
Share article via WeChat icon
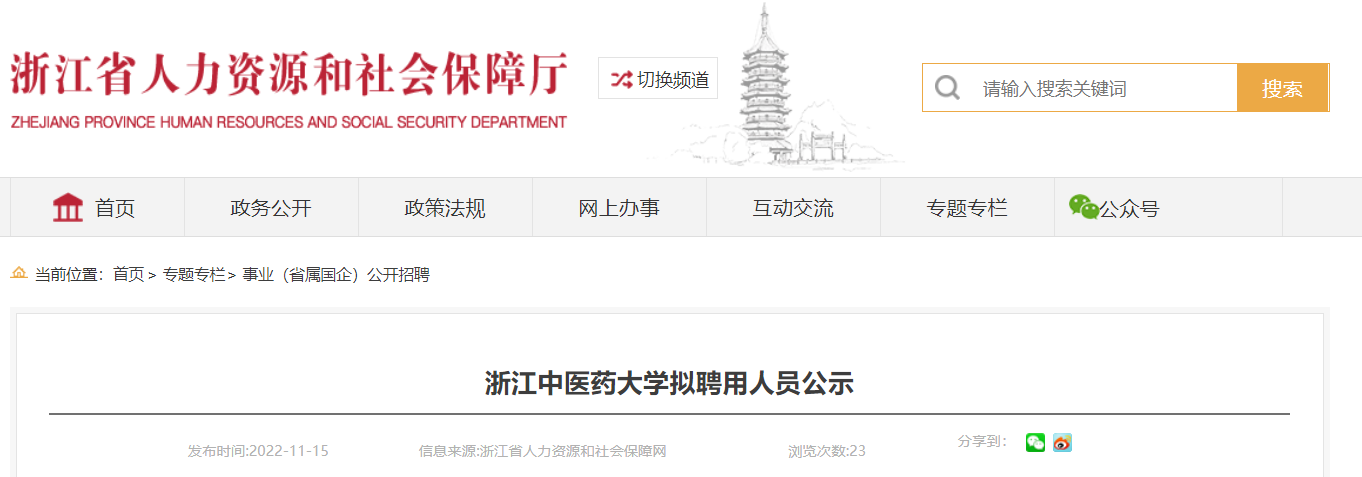1035,442
